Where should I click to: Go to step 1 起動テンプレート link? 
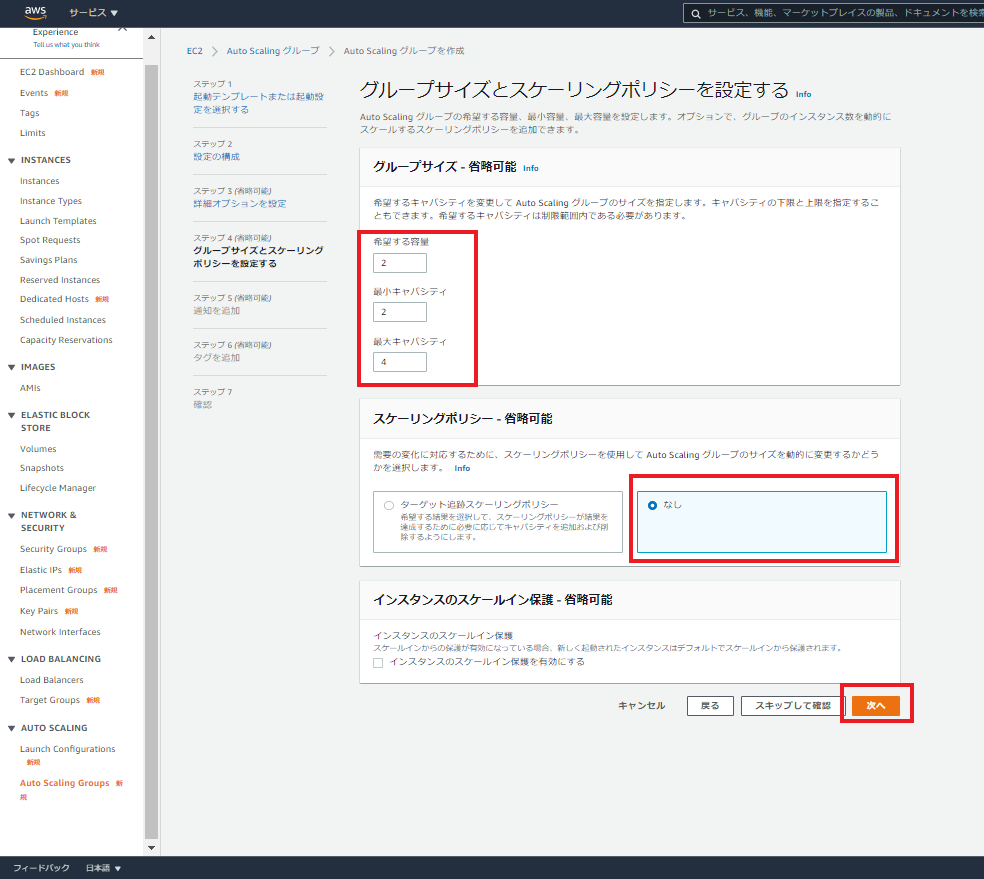pyautogui.click(x=258, y=103)
